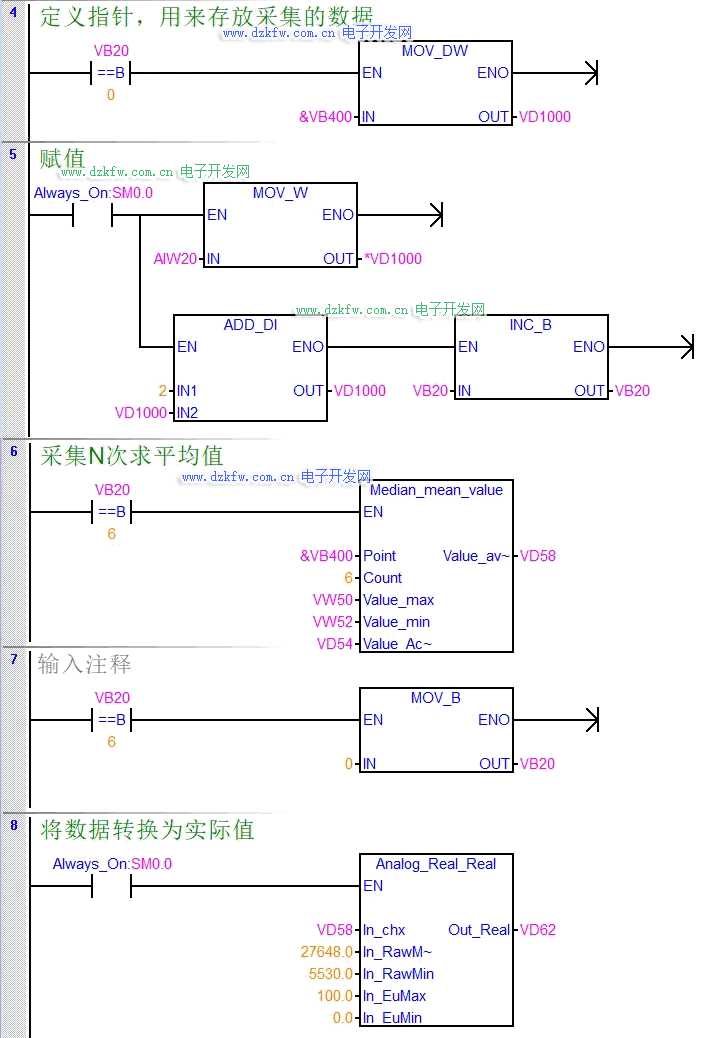This screenshot has width=706, height=1038.
Task: Select the AIW20 input operand
Action: coord(176,259)
